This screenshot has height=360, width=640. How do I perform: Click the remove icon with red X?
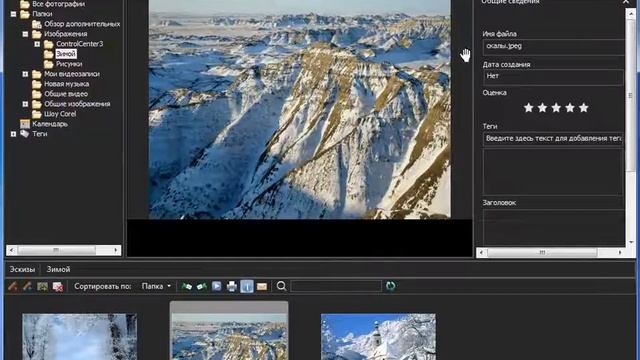58,287
